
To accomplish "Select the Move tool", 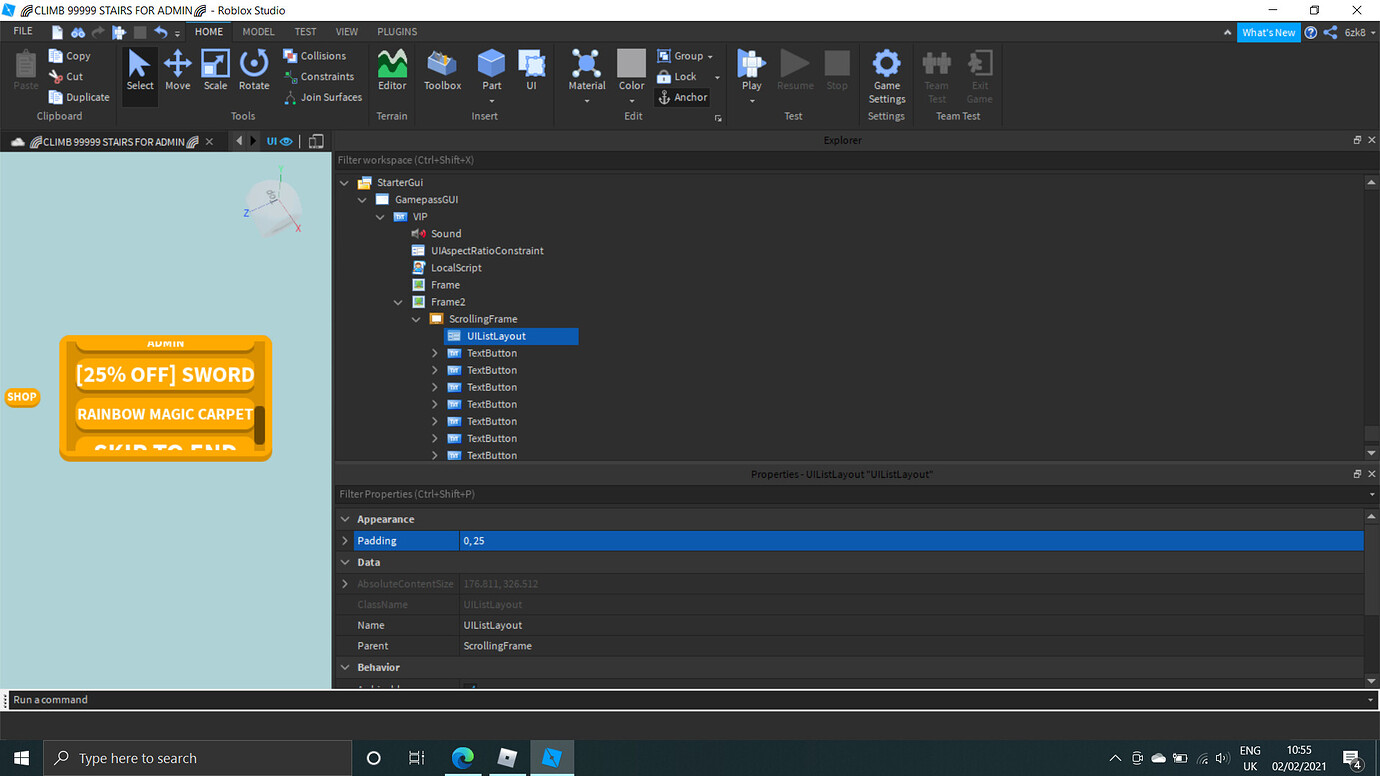I will click(x=177, y=70).
